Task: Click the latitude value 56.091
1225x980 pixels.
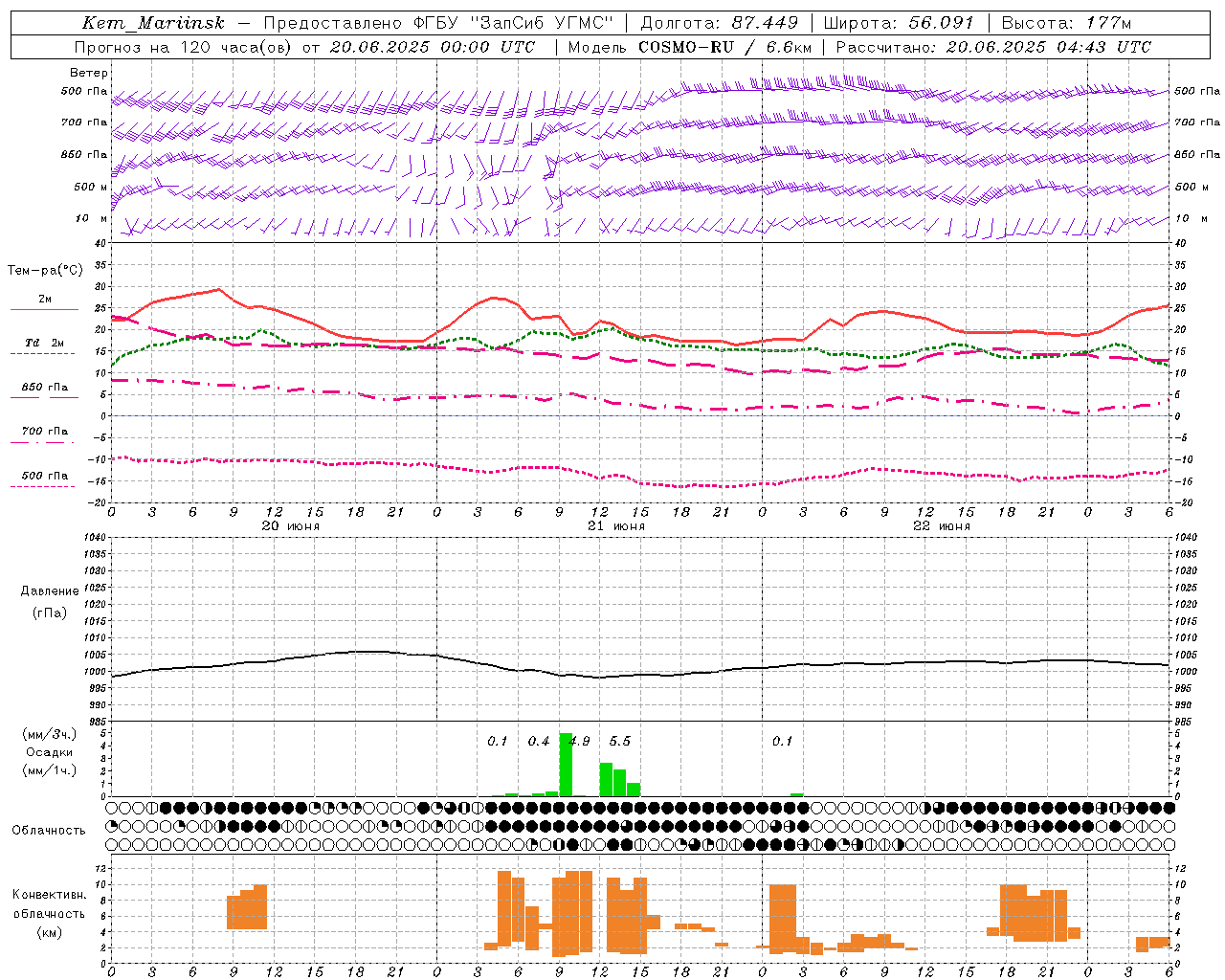Action: click(x=941, y=23)
